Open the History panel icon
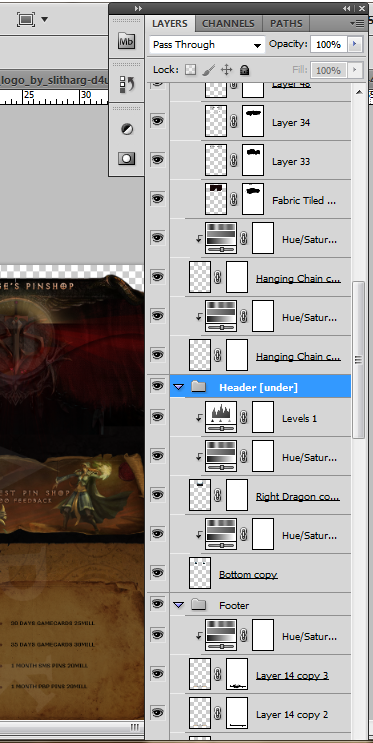This screenshot has height=743, width=373. [x=126, y=84]
